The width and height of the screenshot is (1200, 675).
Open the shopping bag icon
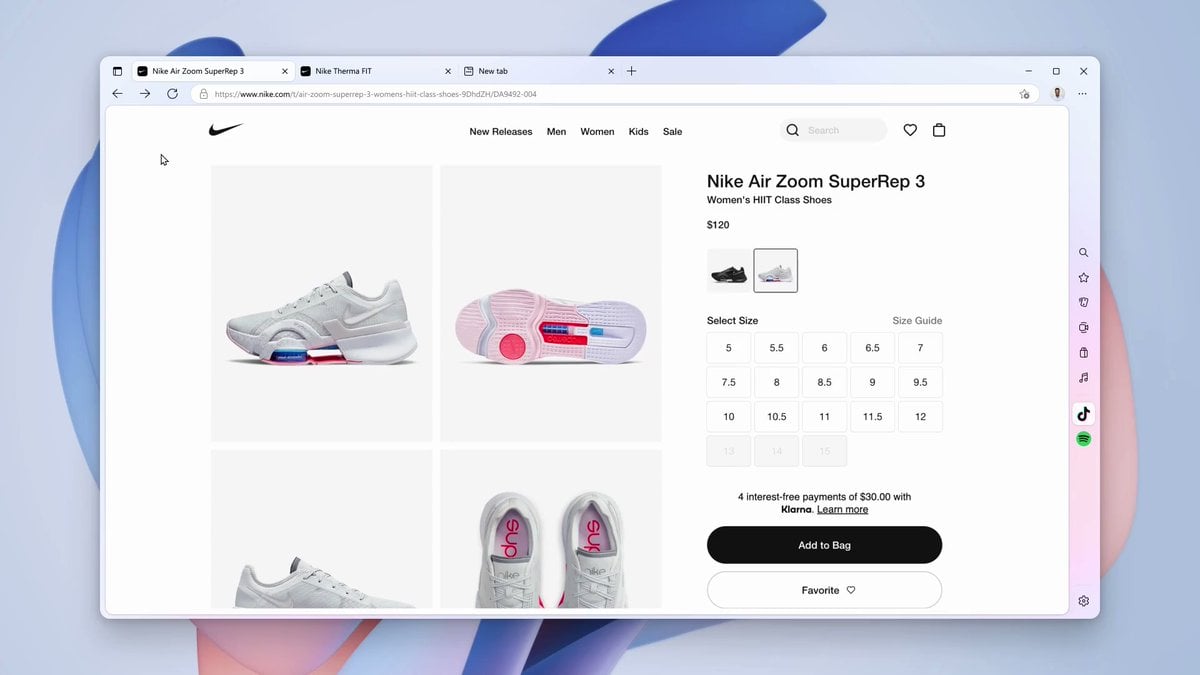pyautogui.click(x=939, y=130)
